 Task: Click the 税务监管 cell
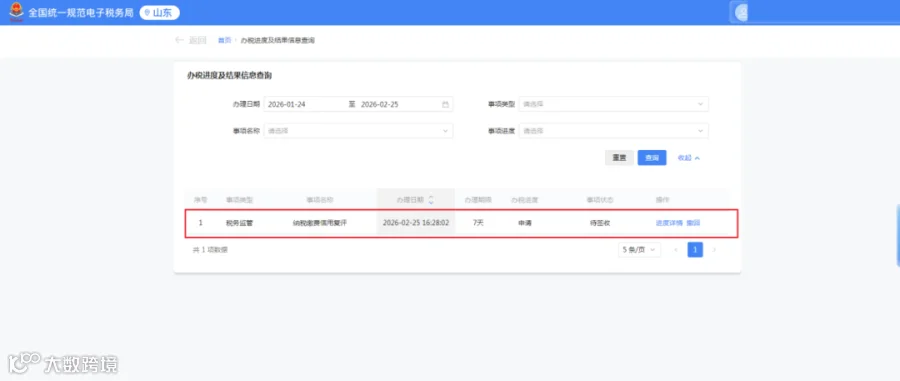pos(239,223)
